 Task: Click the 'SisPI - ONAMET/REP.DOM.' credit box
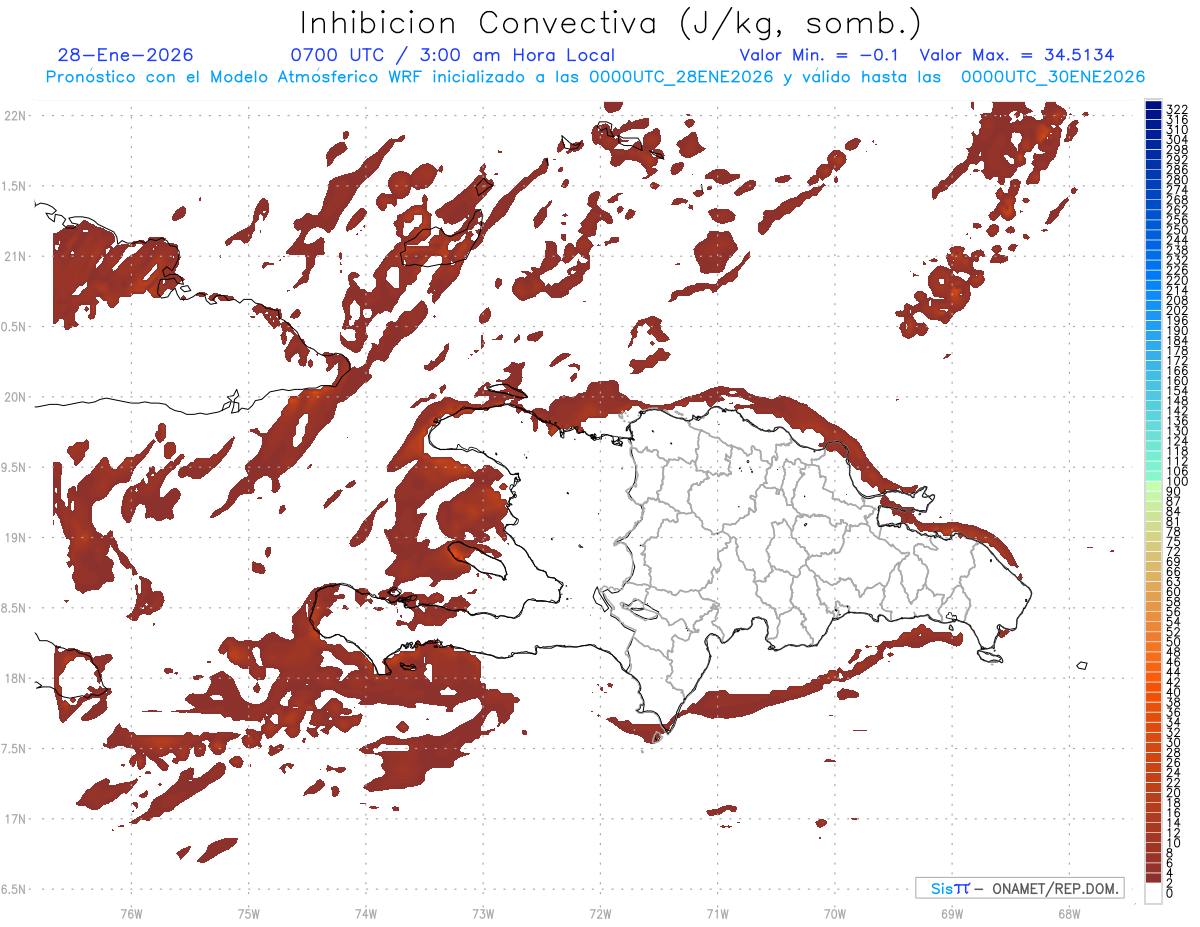tap(1020, 888)
